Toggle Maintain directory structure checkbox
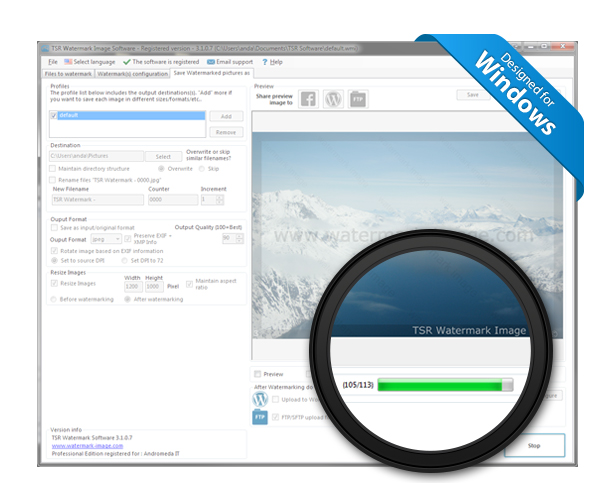 tap(53, 169)
